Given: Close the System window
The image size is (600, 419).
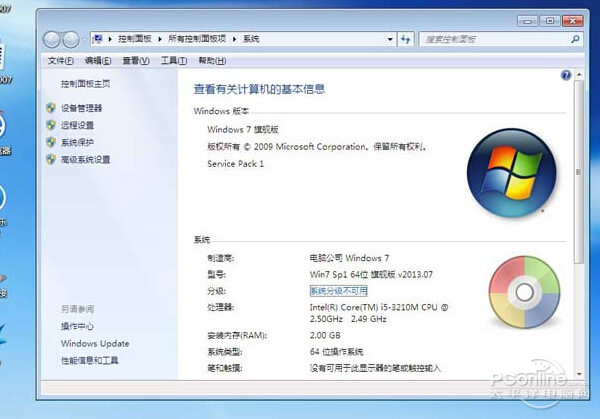Looking at the screenshot, I should (x=572, y=21).
